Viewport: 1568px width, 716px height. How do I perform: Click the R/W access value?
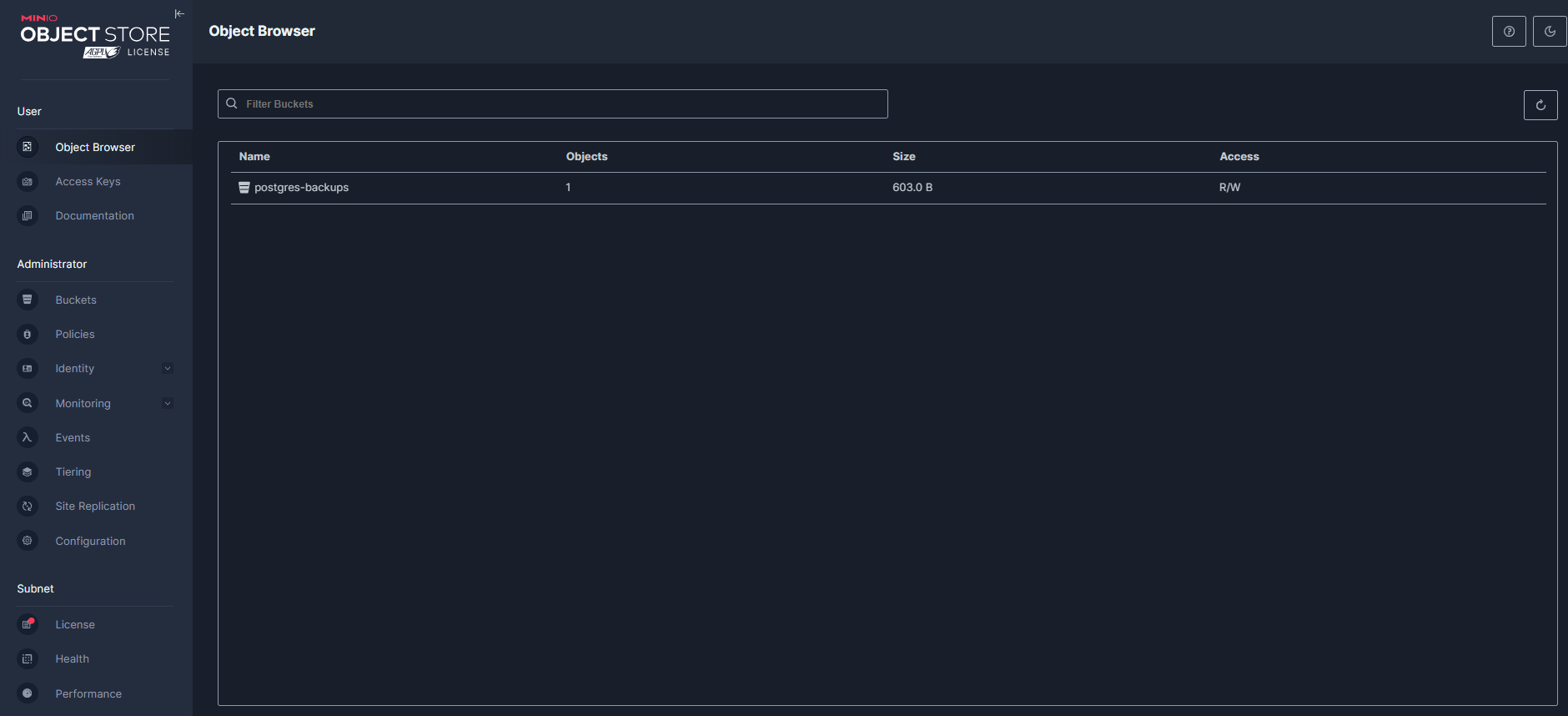point(1229,187)
